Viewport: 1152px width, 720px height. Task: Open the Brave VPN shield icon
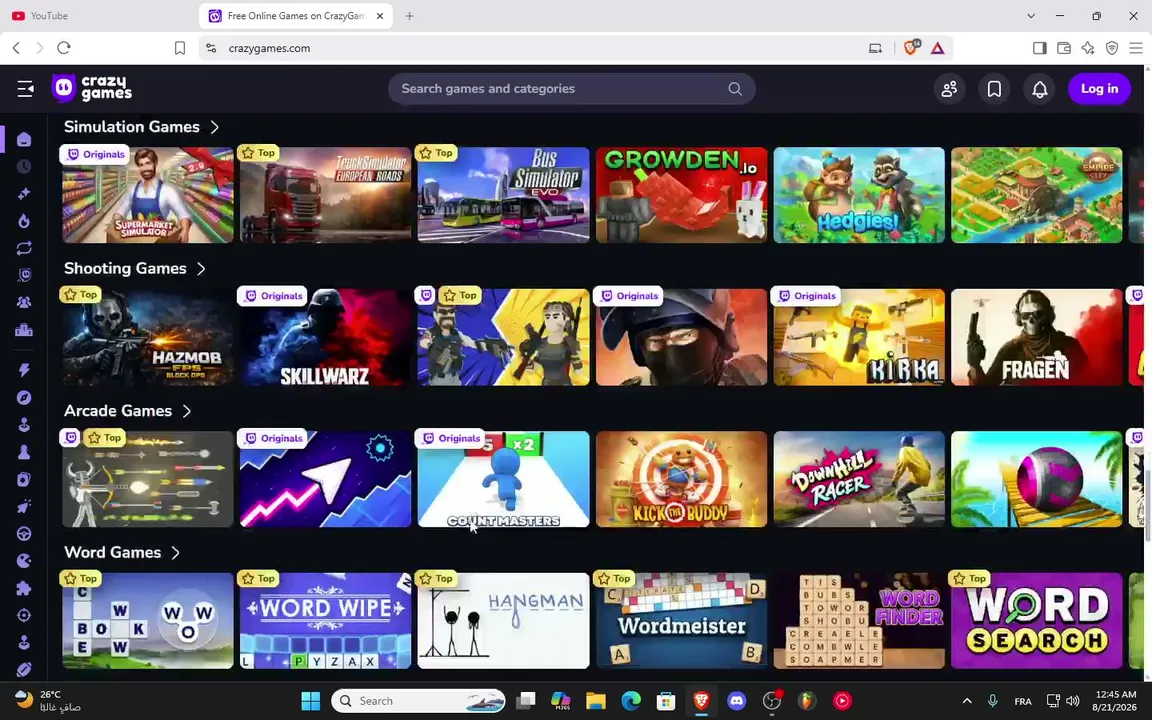(x=1112, y=48)
